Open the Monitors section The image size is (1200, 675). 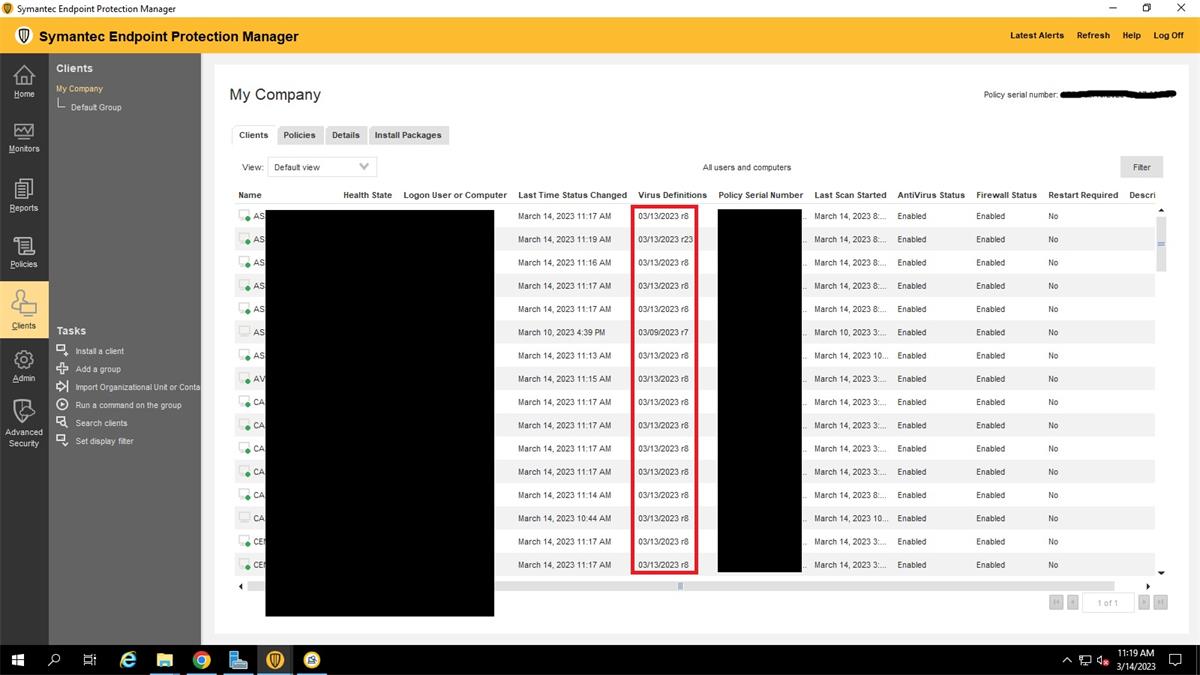24,137
